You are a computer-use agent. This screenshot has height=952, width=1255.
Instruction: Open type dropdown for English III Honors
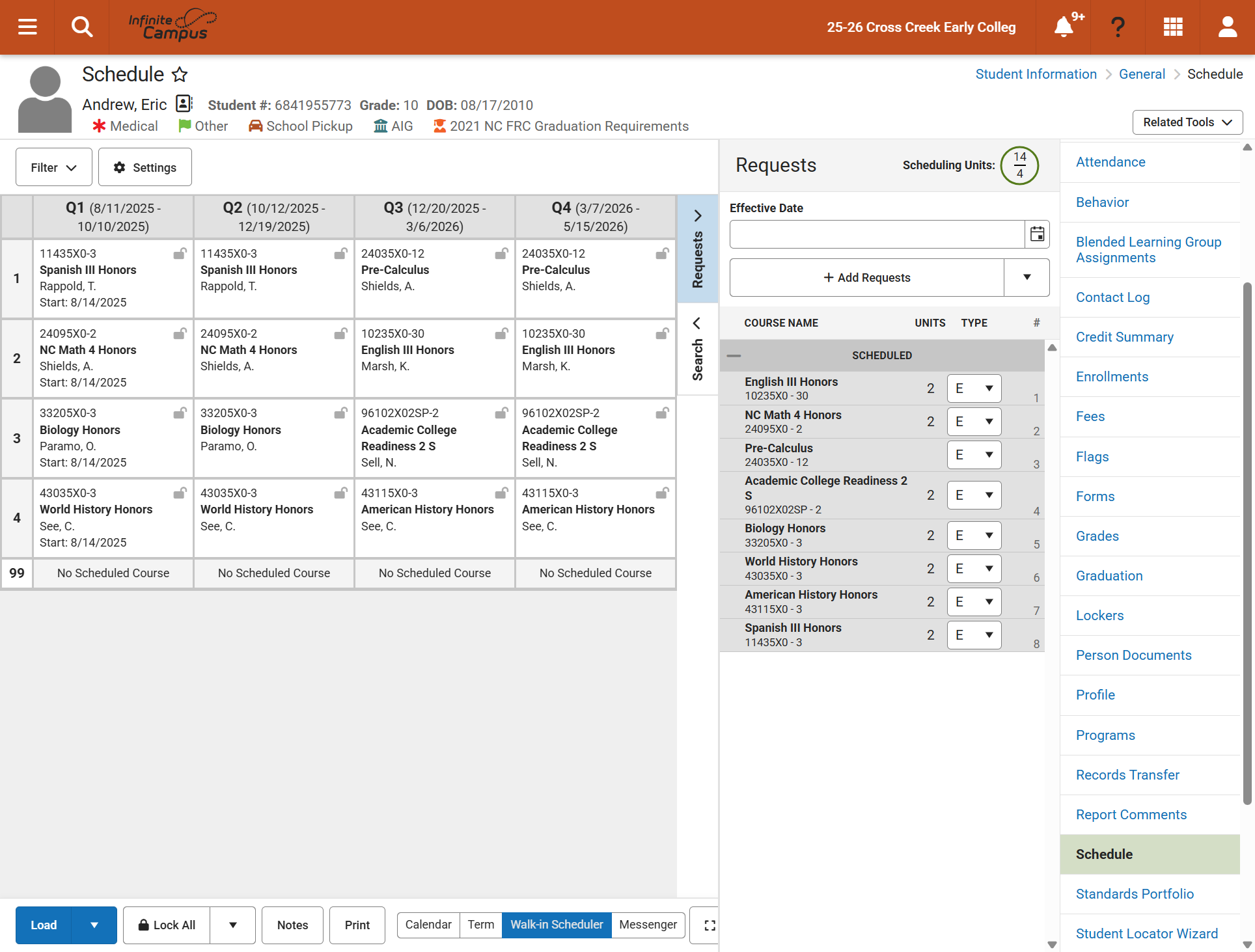point(974,388)
